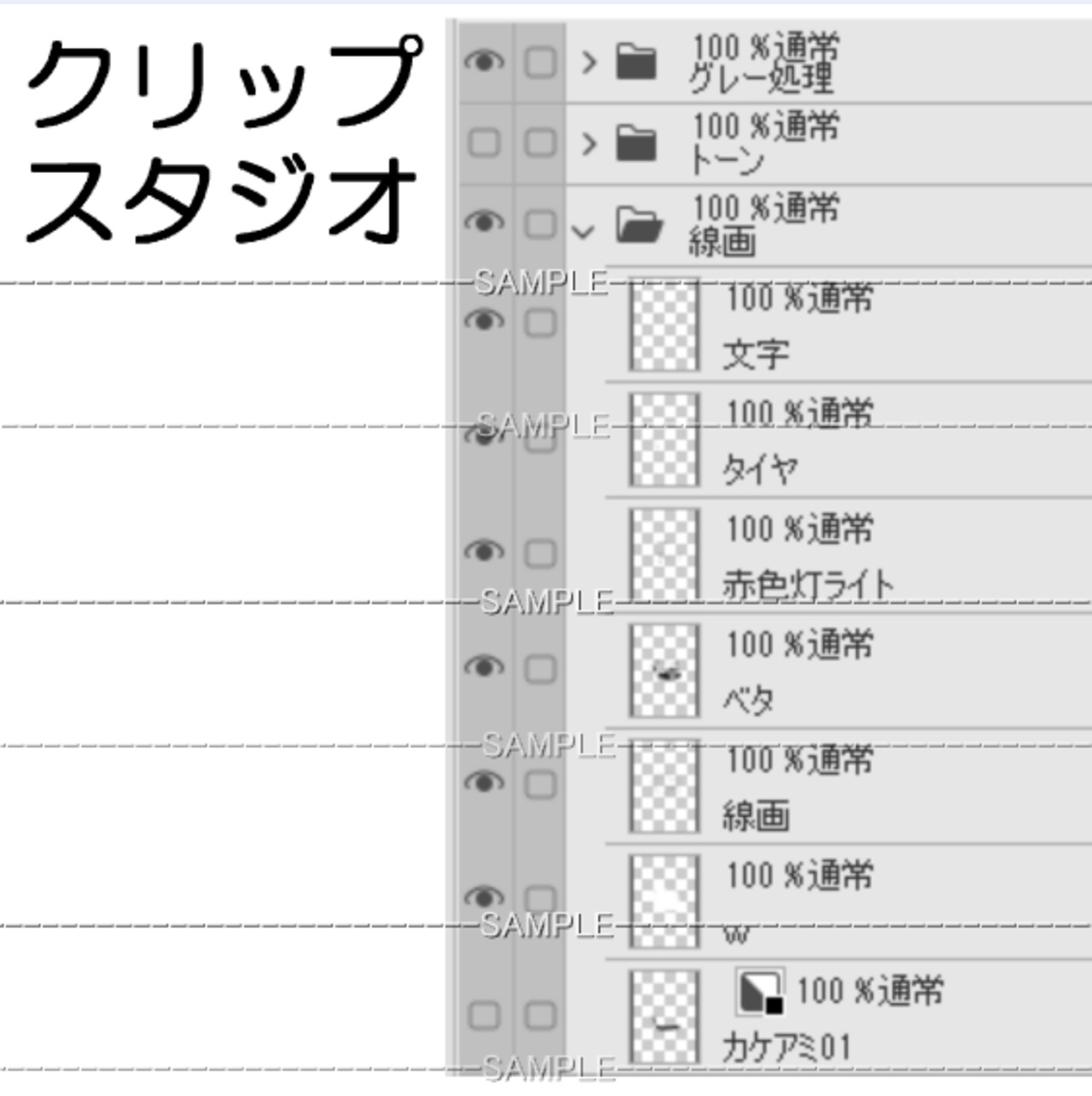Toggle the eye icon of ベタ layer
Image resolution: width=1092 pixels, height=1096 pixels.
(484, 667)
